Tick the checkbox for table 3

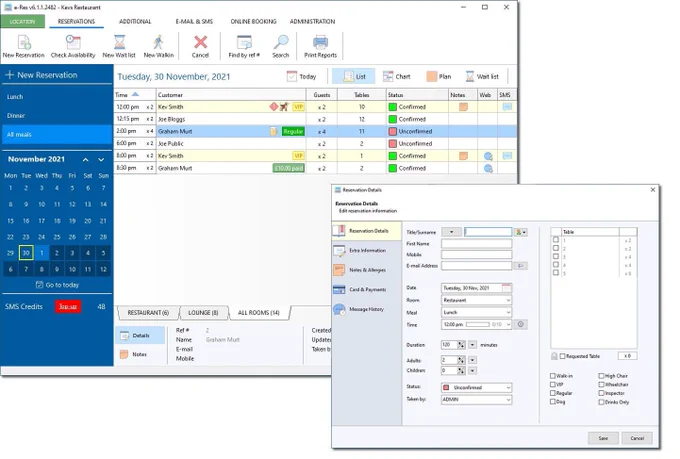(x=556, y=256)
